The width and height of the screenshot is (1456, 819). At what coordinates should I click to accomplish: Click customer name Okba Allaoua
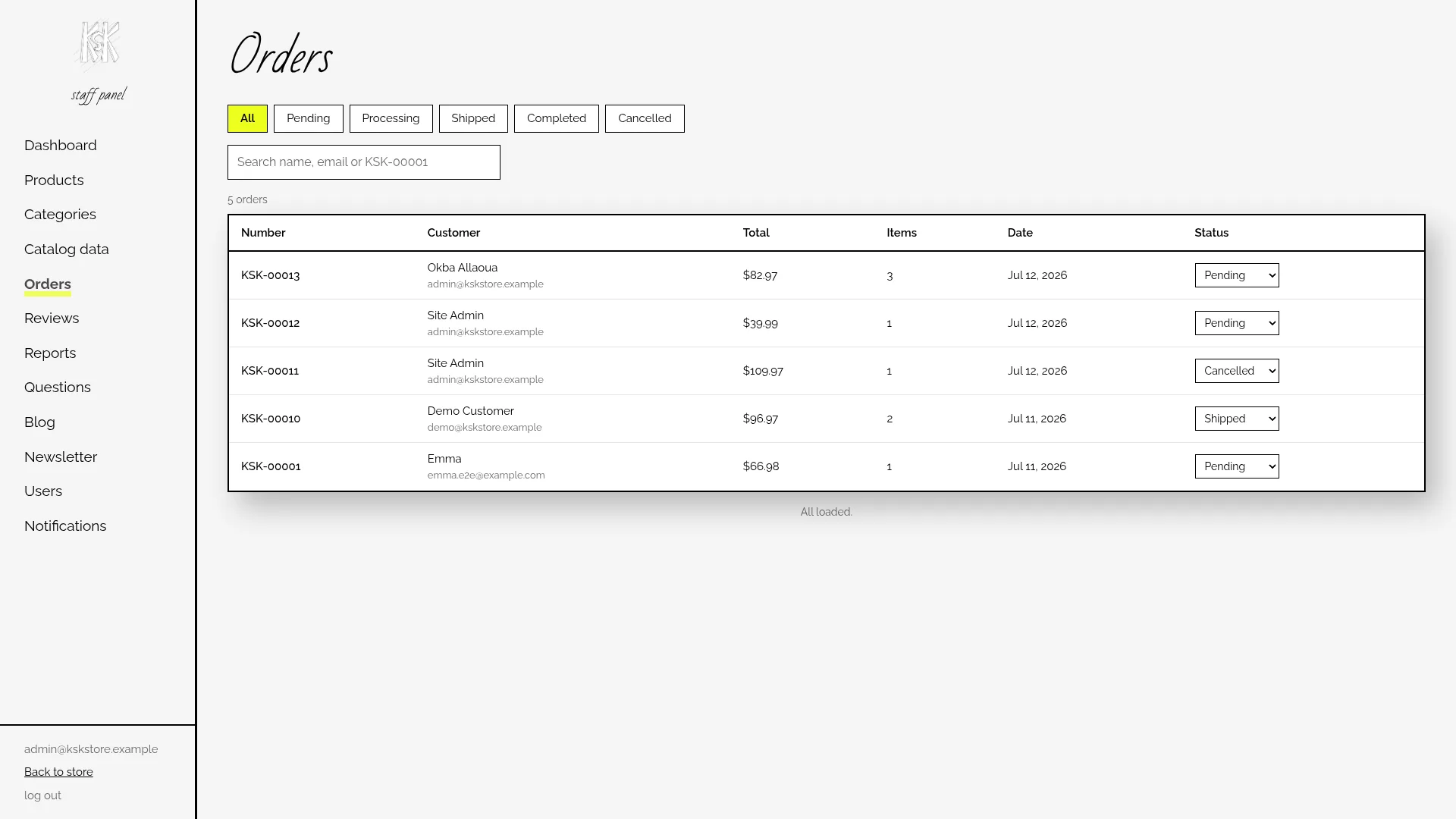point(463,268)
